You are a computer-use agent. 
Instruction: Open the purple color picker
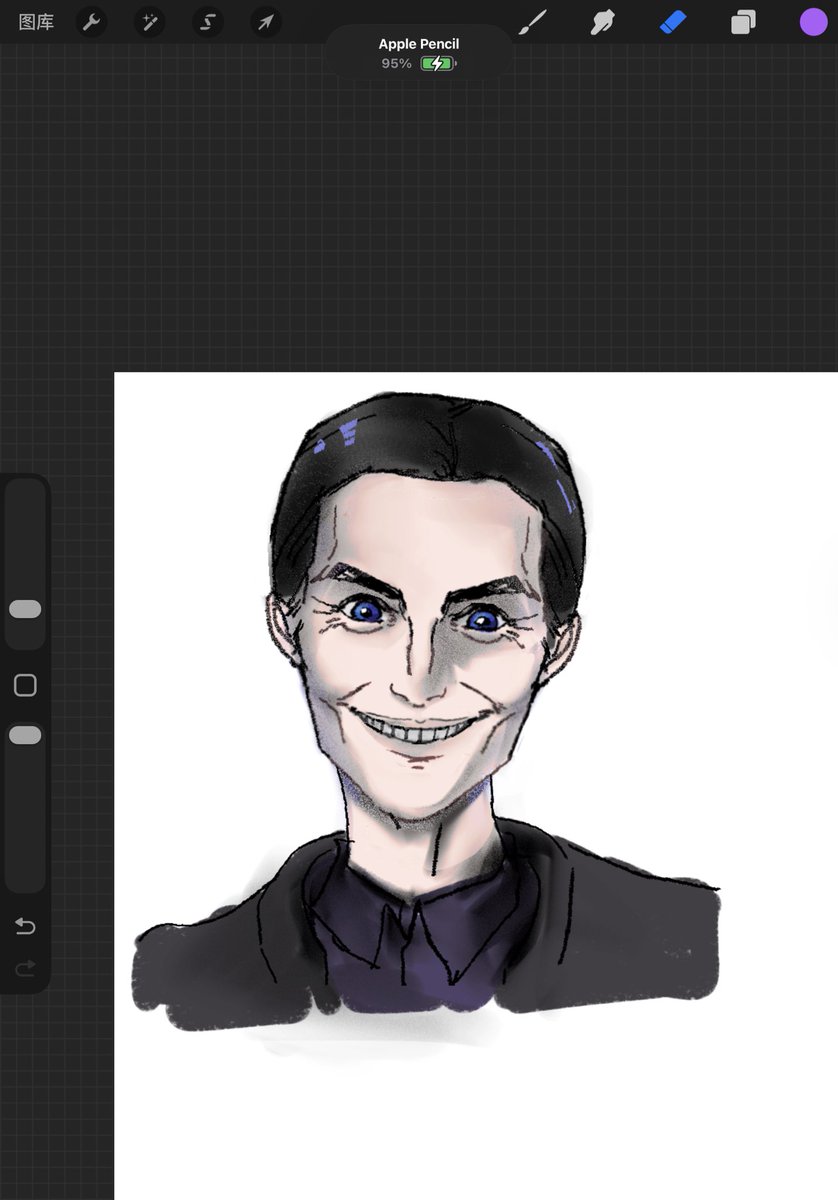tap(813, 22)
